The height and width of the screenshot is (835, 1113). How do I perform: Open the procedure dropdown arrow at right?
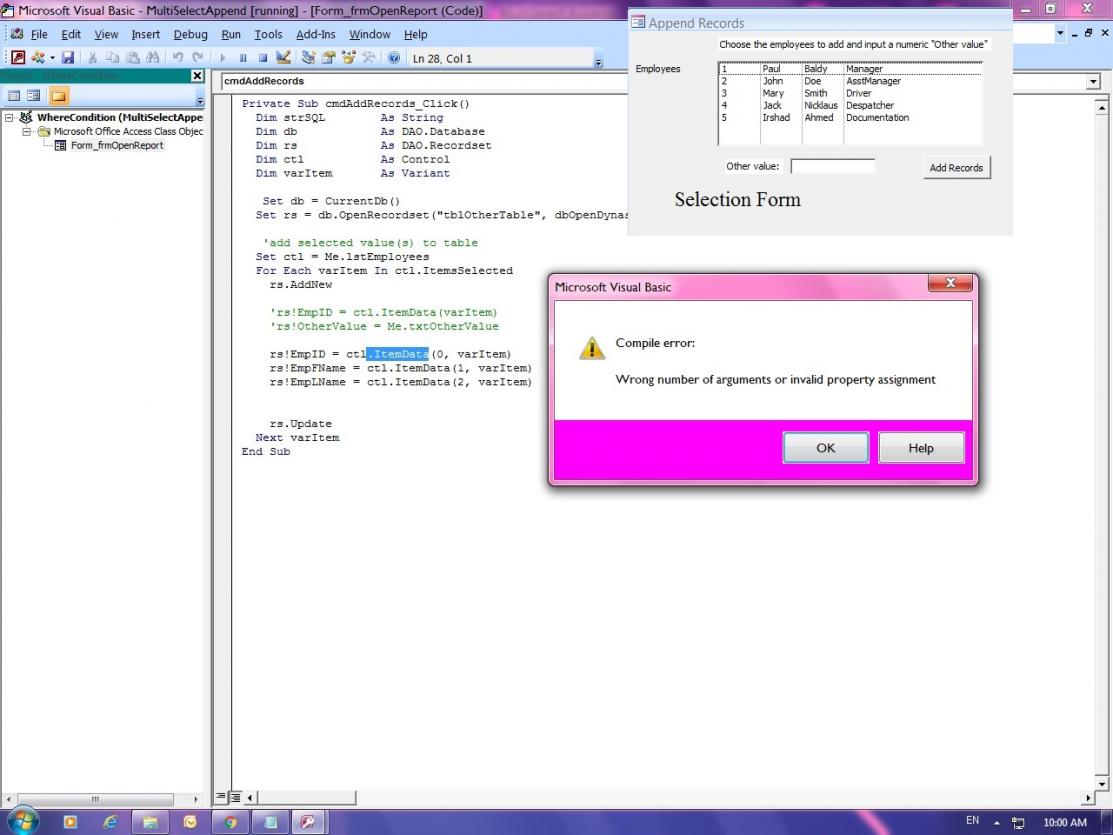(1092, 82)
